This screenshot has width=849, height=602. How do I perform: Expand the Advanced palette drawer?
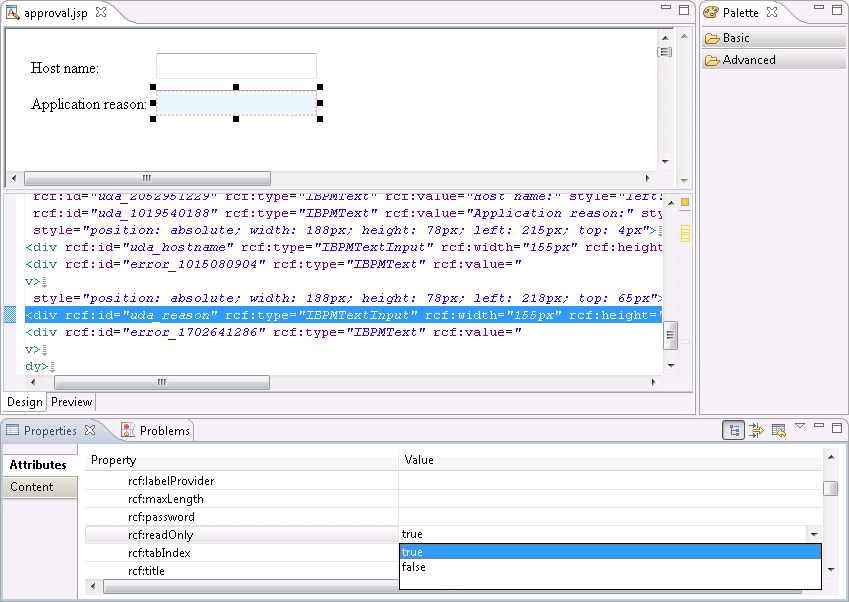coord(773,60)
